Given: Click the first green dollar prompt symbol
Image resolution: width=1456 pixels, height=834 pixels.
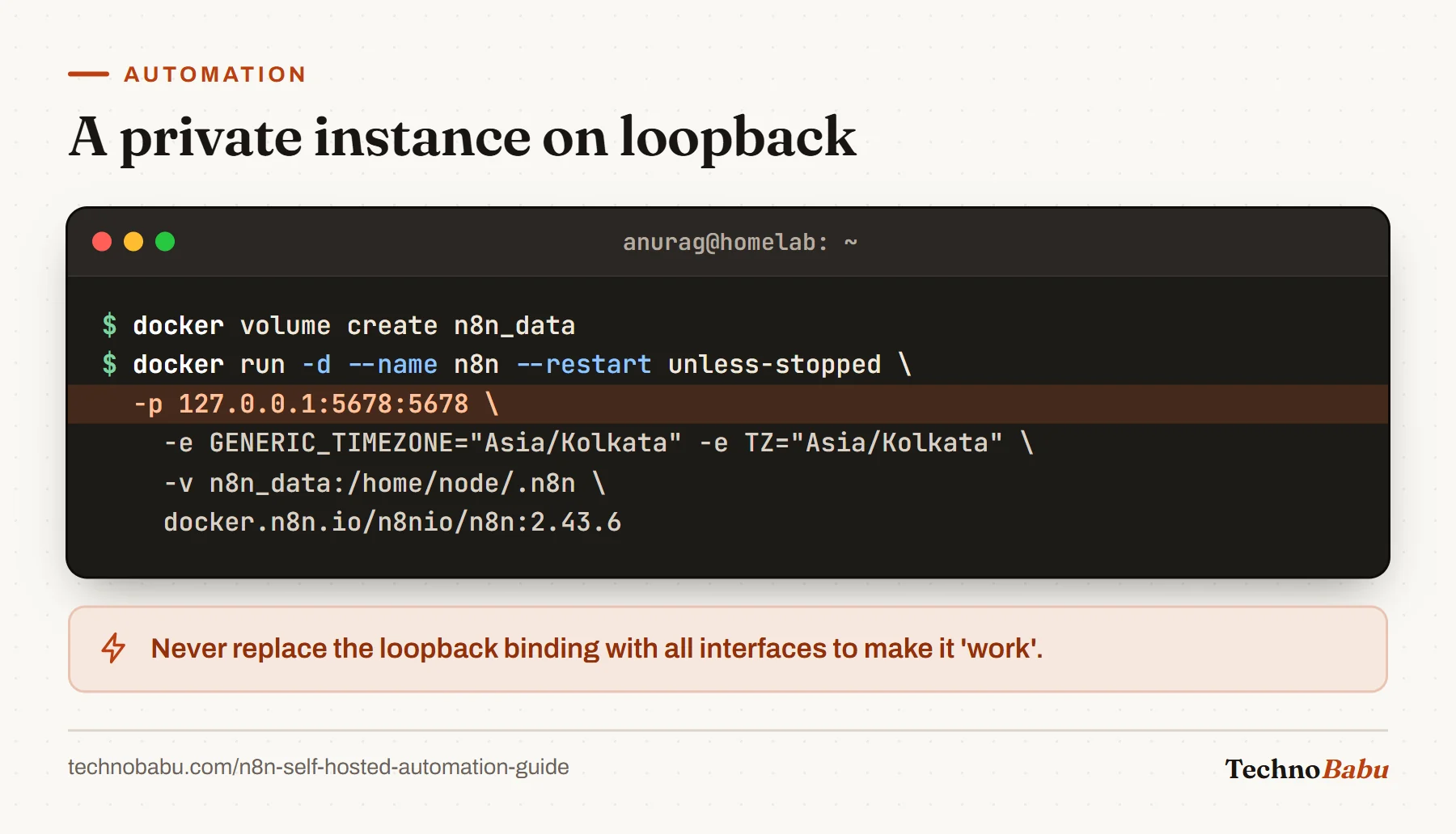Looking at the screenshot, I should click(x=109, y=325).
